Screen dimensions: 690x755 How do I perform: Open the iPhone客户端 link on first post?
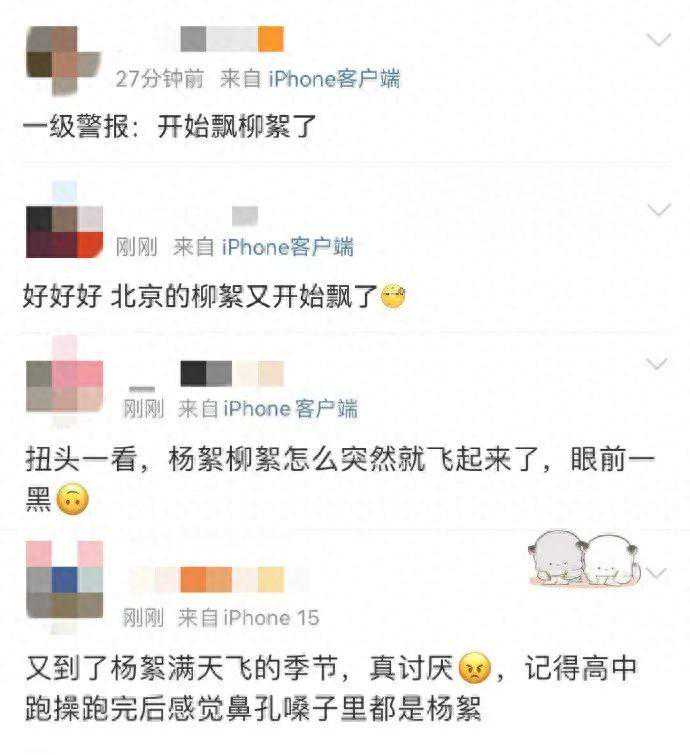pos(334,78)
